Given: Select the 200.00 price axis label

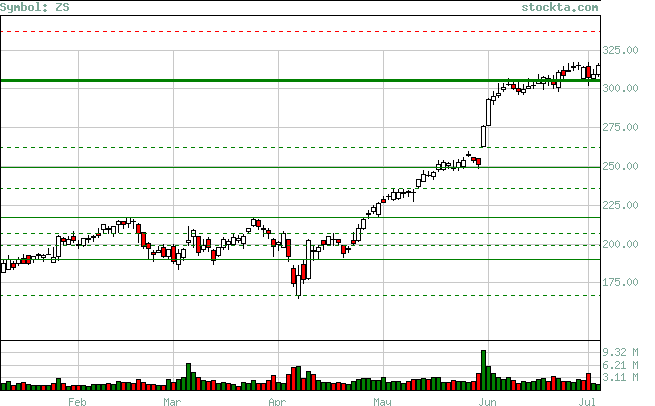Looking at the screenshot, I should coord(620,244).
